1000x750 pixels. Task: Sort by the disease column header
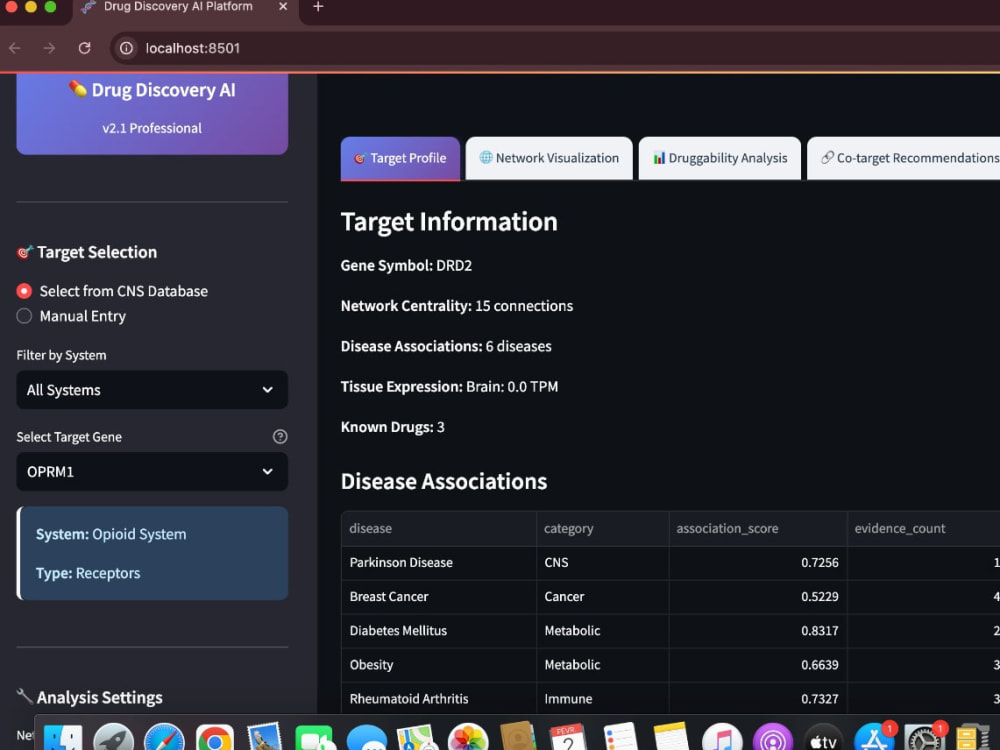(x=439, y=529)
